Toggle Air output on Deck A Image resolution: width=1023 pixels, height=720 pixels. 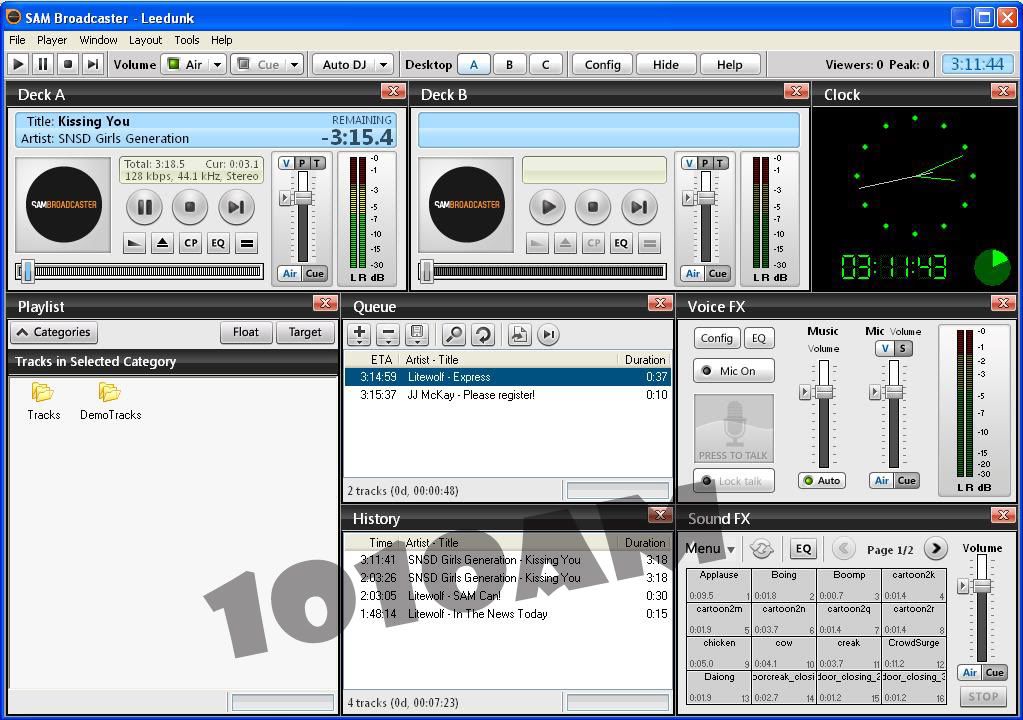tap(290, 273)
